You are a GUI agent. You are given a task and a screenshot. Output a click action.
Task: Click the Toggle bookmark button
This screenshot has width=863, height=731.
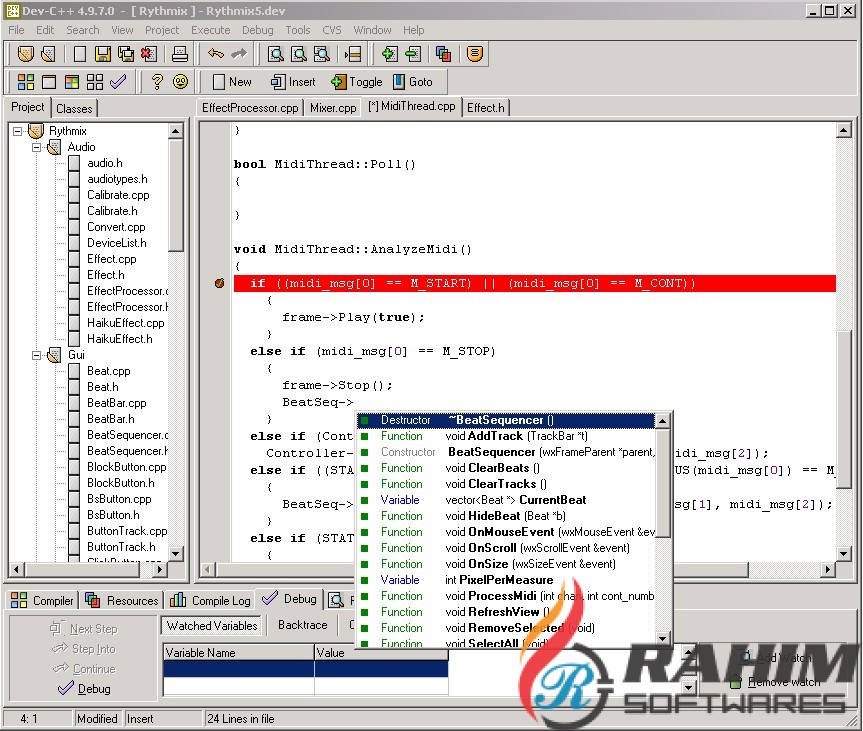[357, 82]
